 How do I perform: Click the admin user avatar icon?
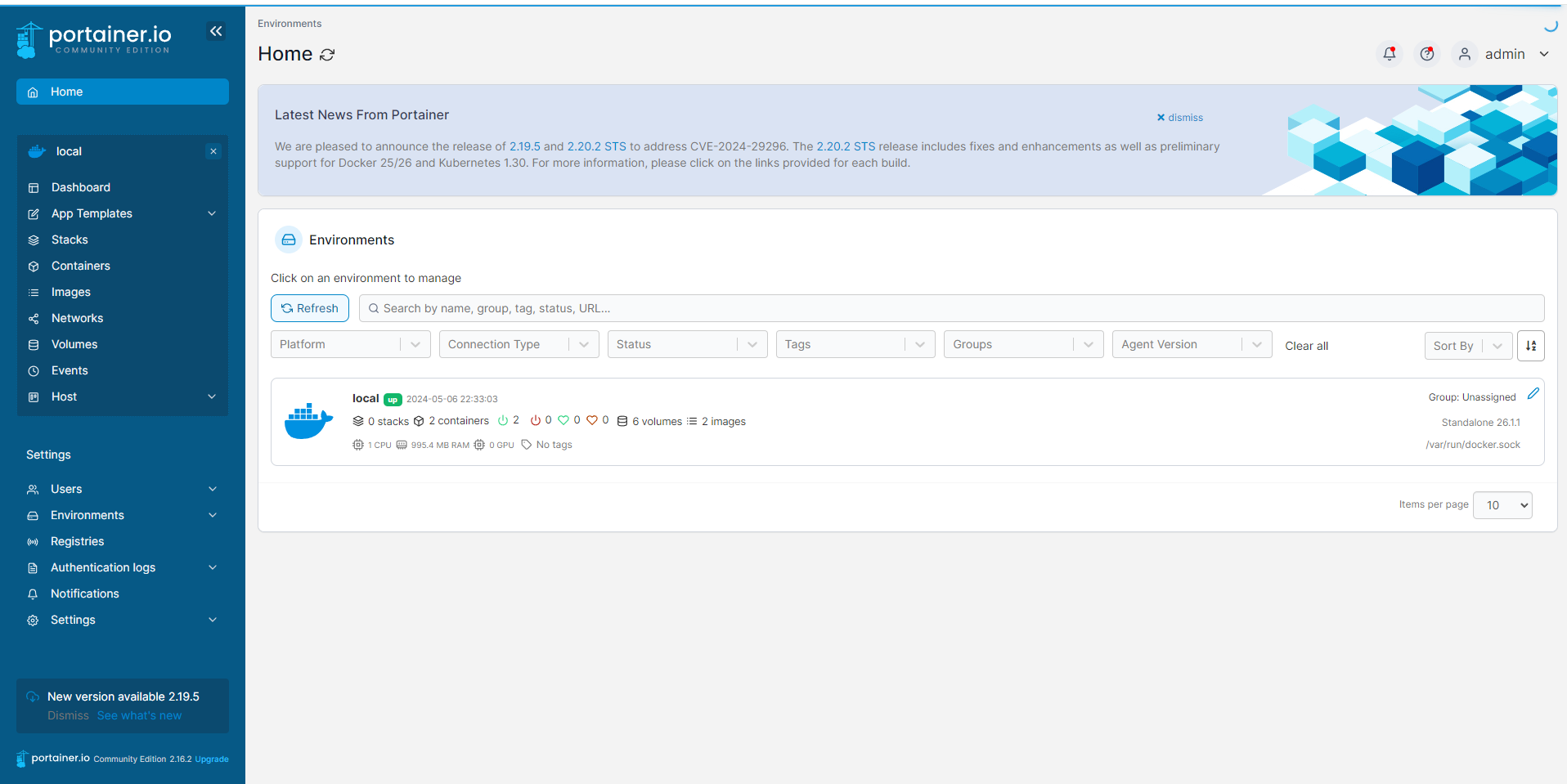coord(1465,54)
